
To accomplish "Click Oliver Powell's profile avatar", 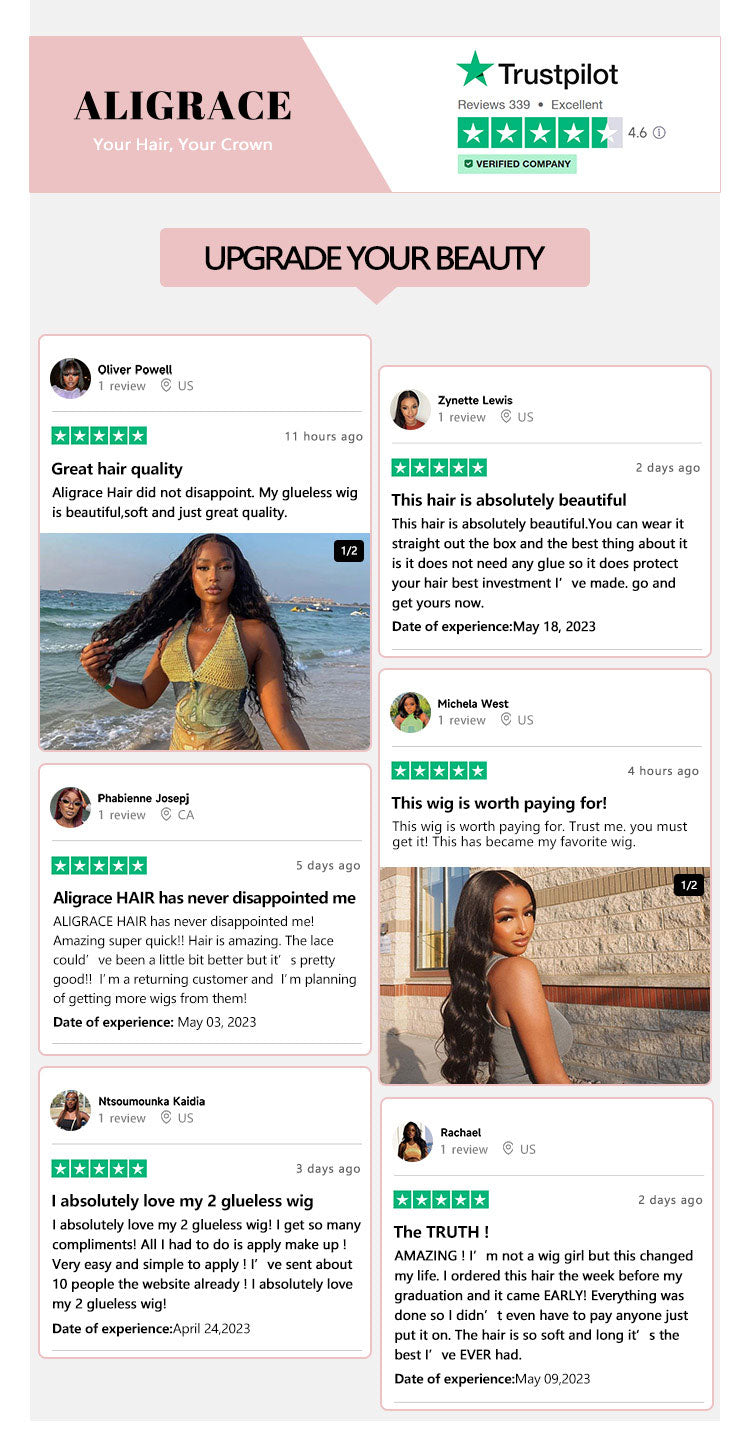I will click(70, 378).
